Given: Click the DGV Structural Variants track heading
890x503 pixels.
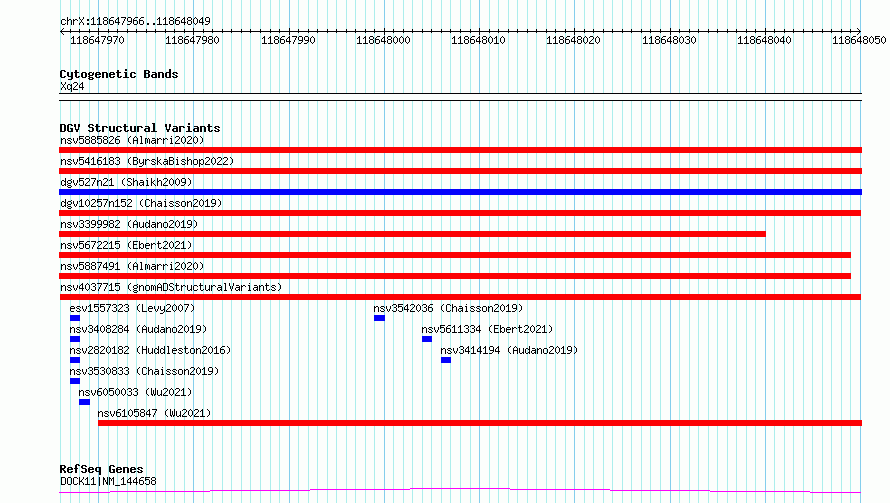Looking at the screenshot, I should 140,128.
